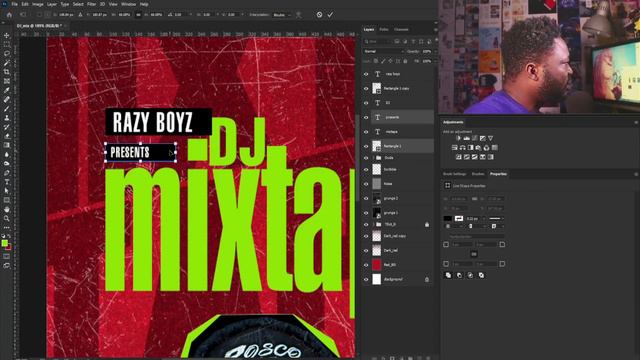Add an Invert adjustment

coord(458,157)
